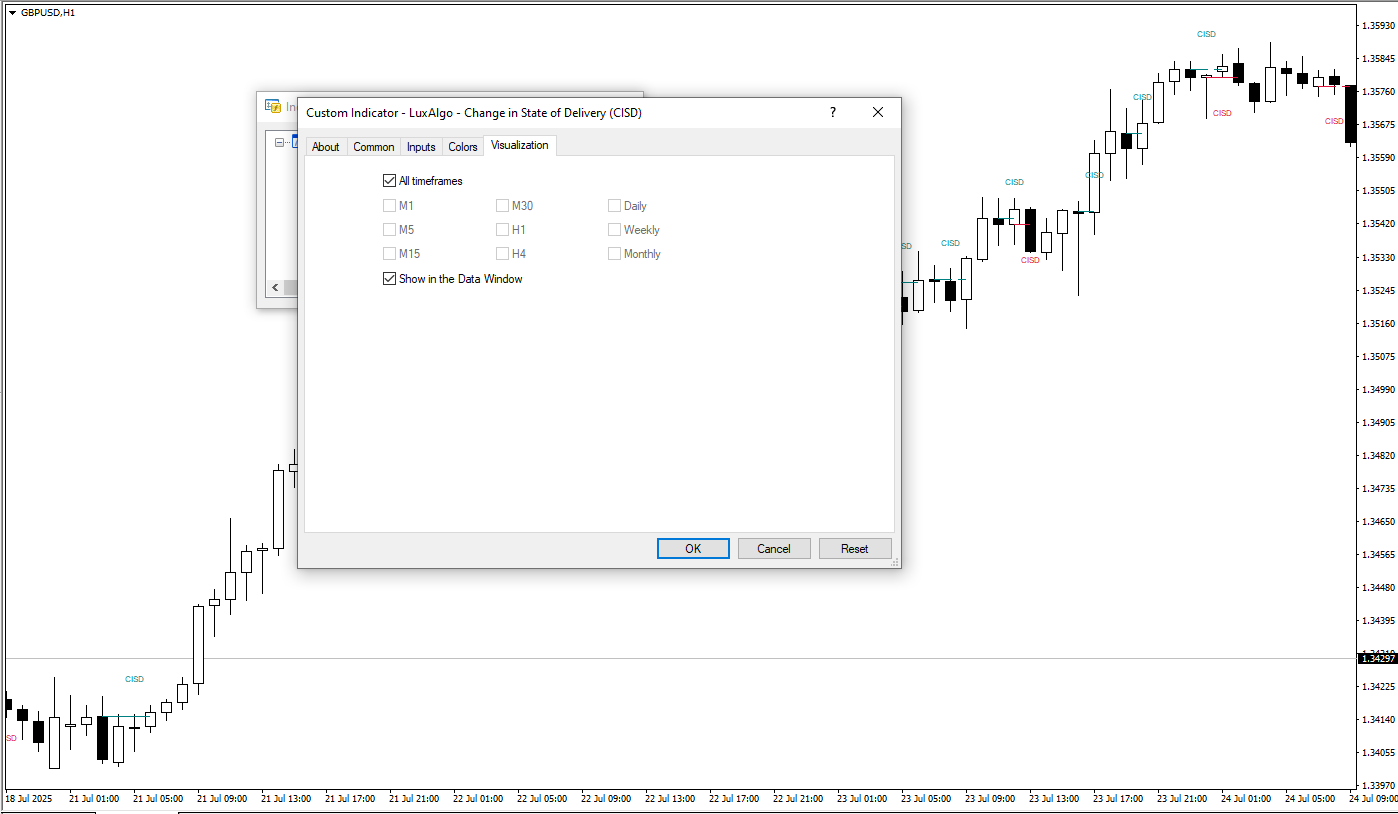The image size is (1398, 814).
Task: Disable Show in the Data Window
Action: [x=390, y=279]
